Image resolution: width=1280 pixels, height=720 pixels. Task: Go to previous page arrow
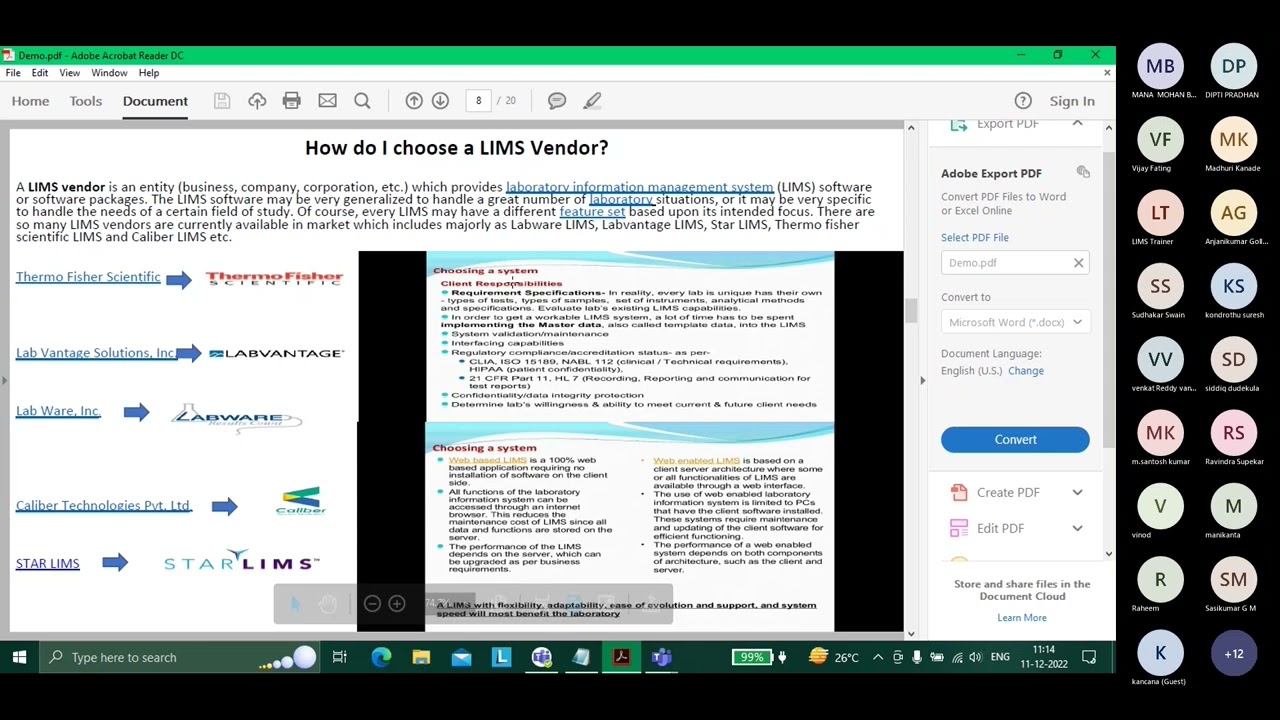(414, 101)
